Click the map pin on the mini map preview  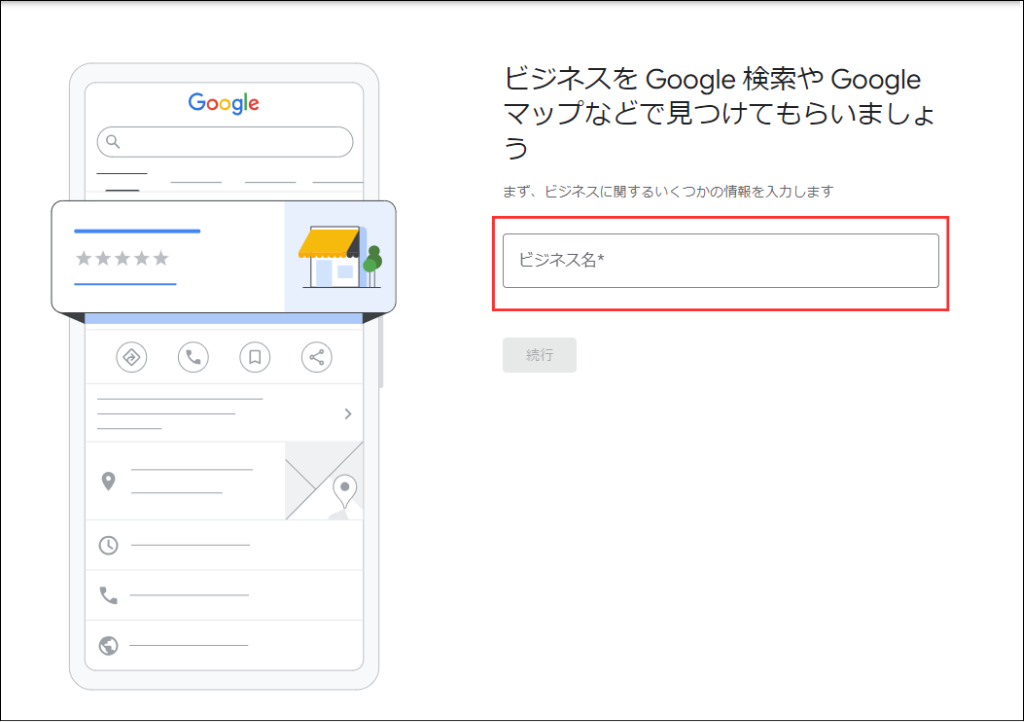click(345, 489)
